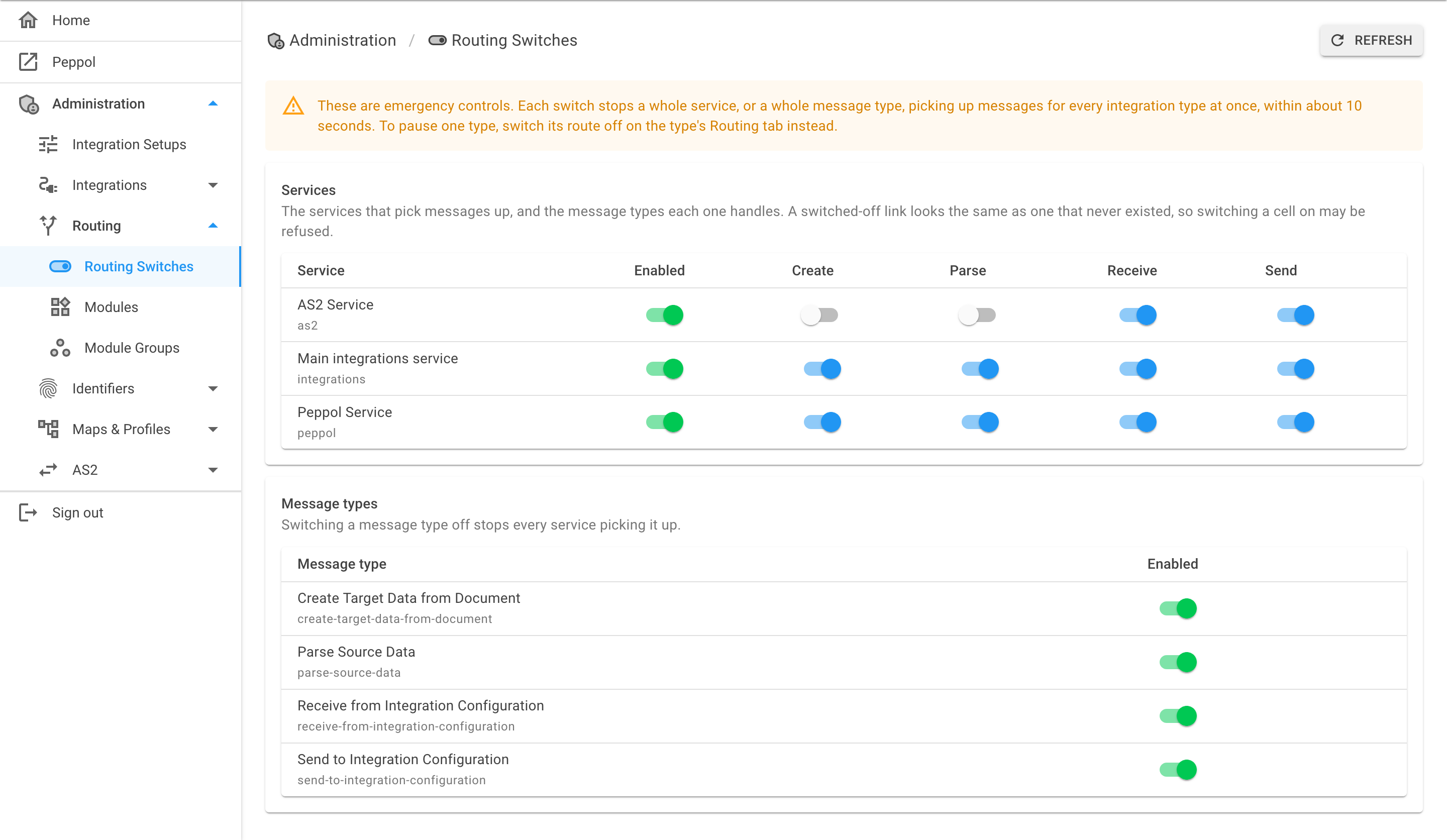Toggle Parse for Main integrations service
This screenshot has height=840, width=1447.
980,369
